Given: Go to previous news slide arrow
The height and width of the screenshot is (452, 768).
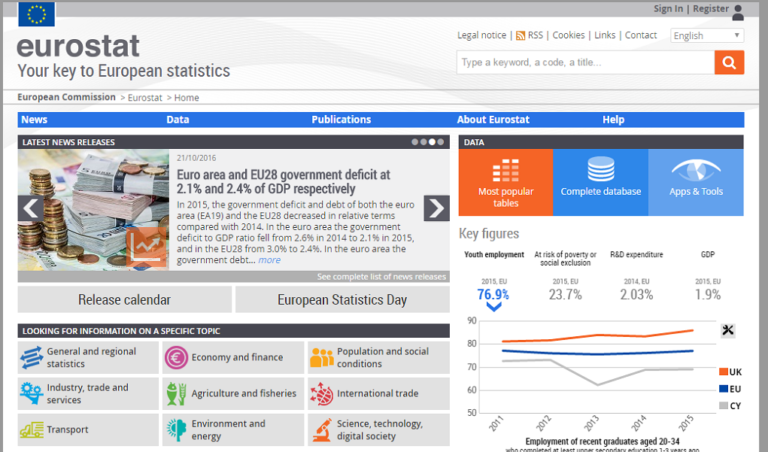Looking at the screenshot, I should (x=31, y=209).
